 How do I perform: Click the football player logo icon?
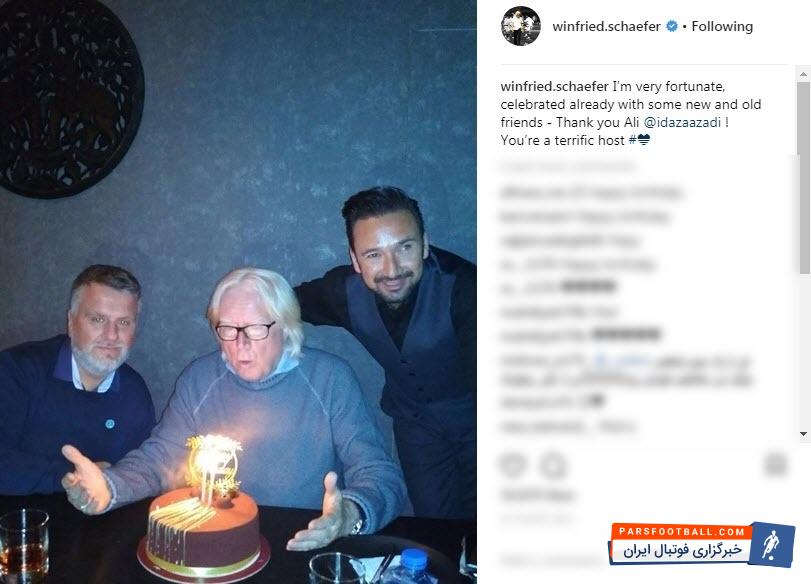pos(771,545)
